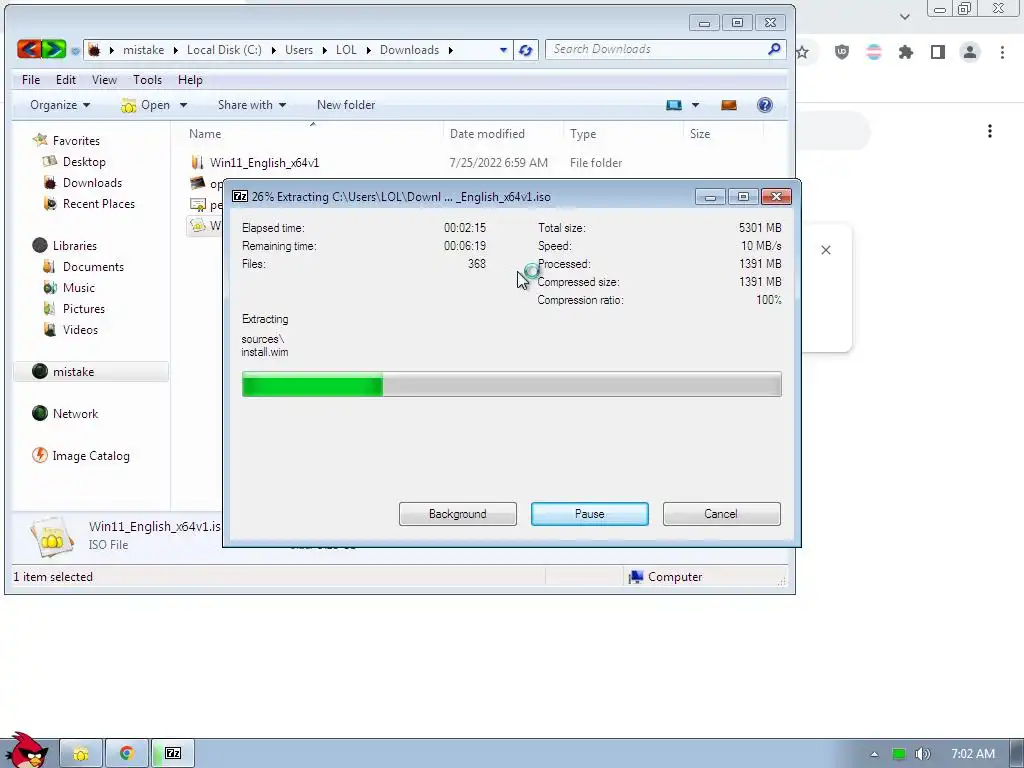This screenshot has height=768, width=1024.
Task: Open Recent Places in sidebar
Action: [99, 204]
